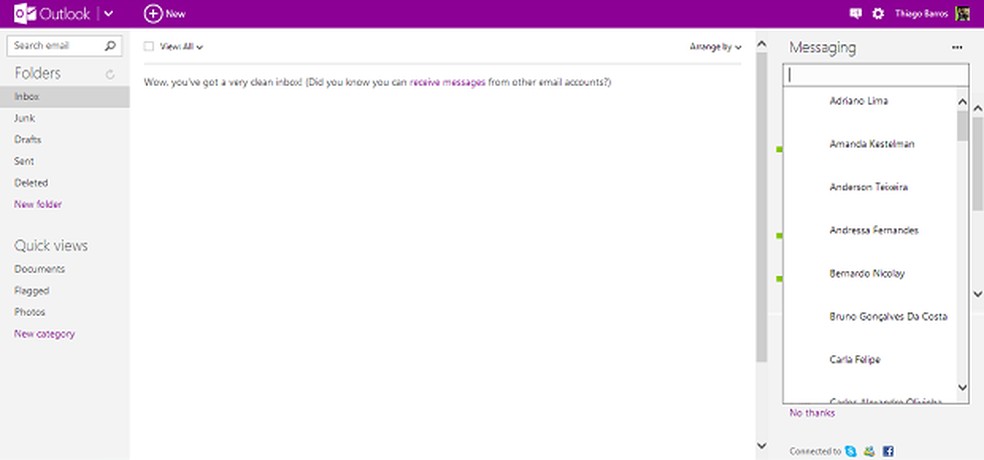Click the search magnifier icon

click(x=110, y=45)
